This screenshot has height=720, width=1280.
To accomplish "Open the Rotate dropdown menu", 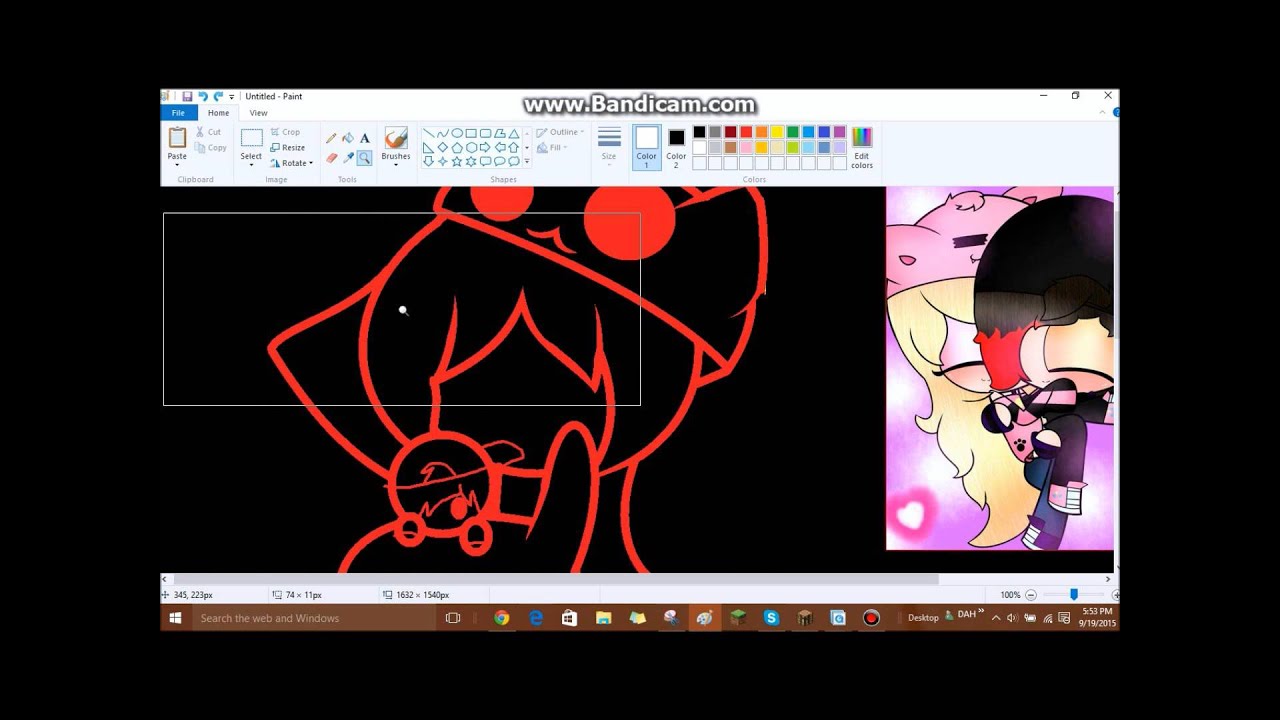I will pos(291,163).
